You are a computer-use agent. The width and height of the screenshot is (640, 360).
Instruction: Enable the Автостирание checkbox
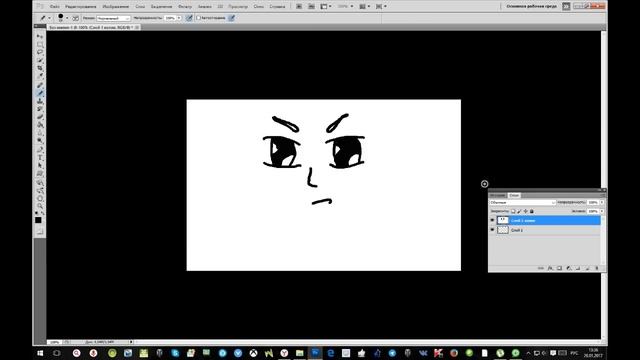coord(198,18)
